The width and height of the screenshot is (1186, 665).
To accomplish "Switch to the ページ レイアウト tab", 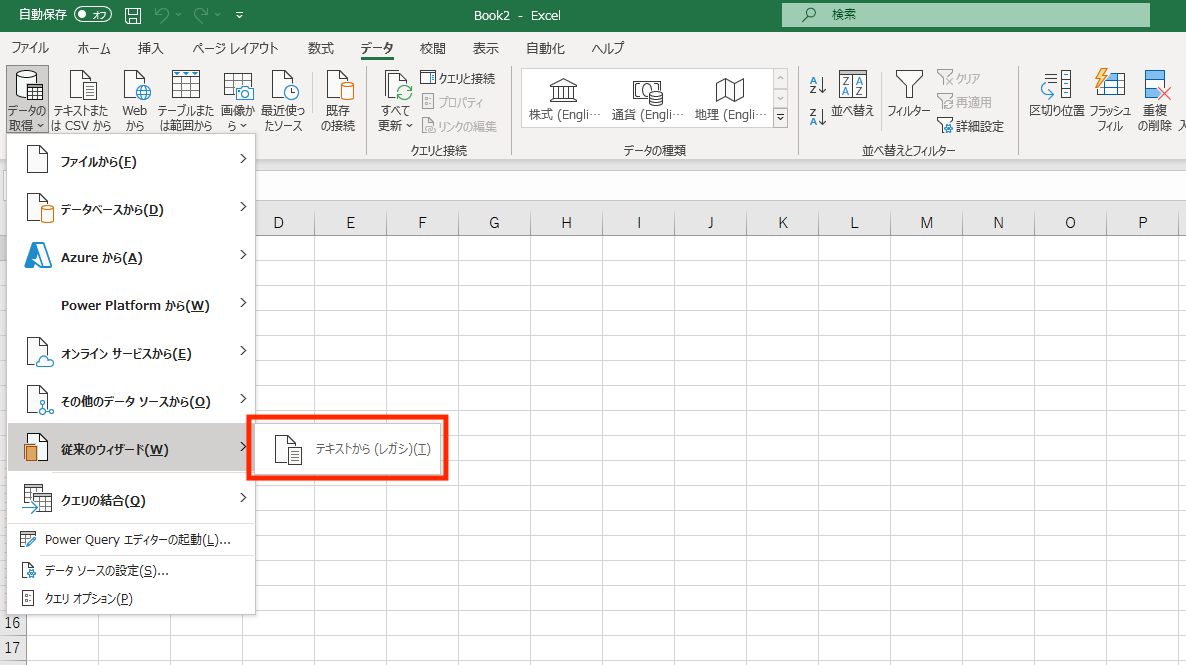I will [235, 48].
